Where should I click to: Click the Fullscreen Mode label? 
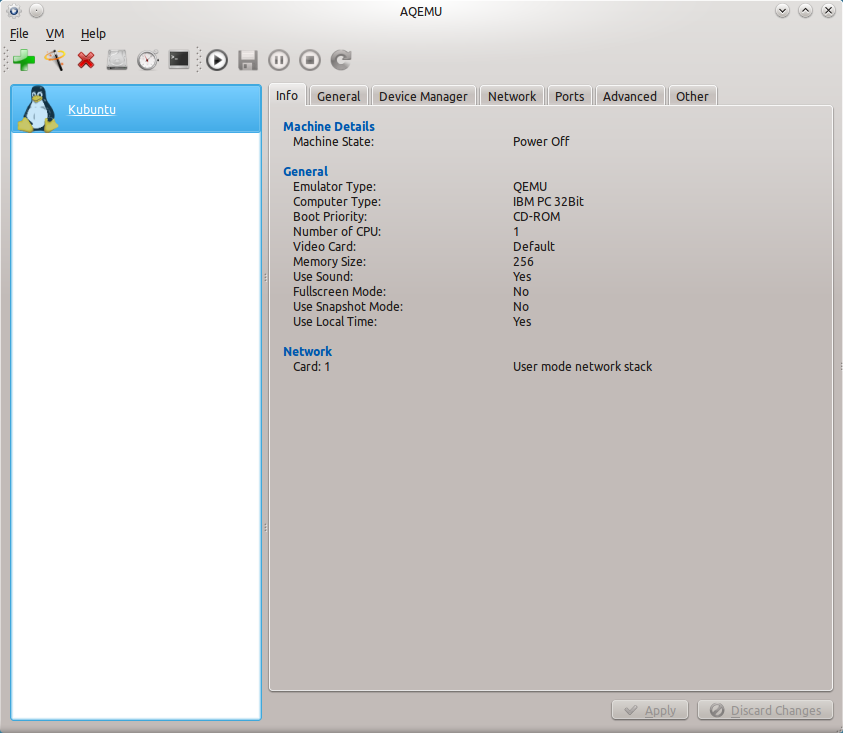pos(339,291)
